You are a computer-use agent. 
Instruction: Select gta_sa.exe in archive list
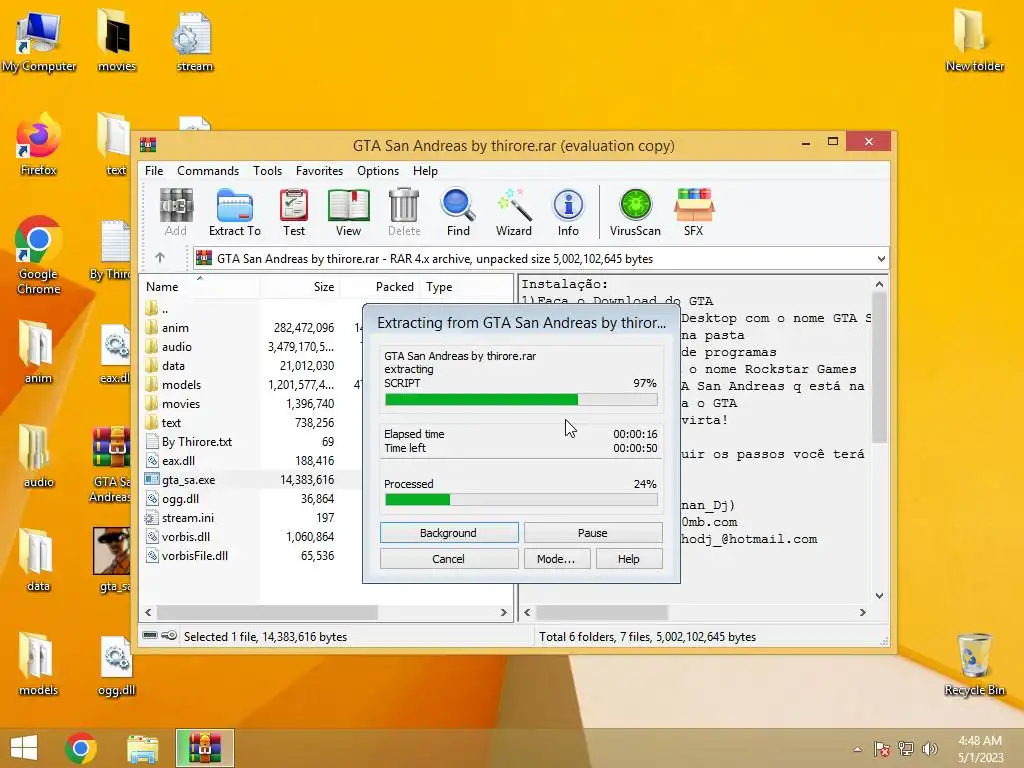click(x=188, y=479)
